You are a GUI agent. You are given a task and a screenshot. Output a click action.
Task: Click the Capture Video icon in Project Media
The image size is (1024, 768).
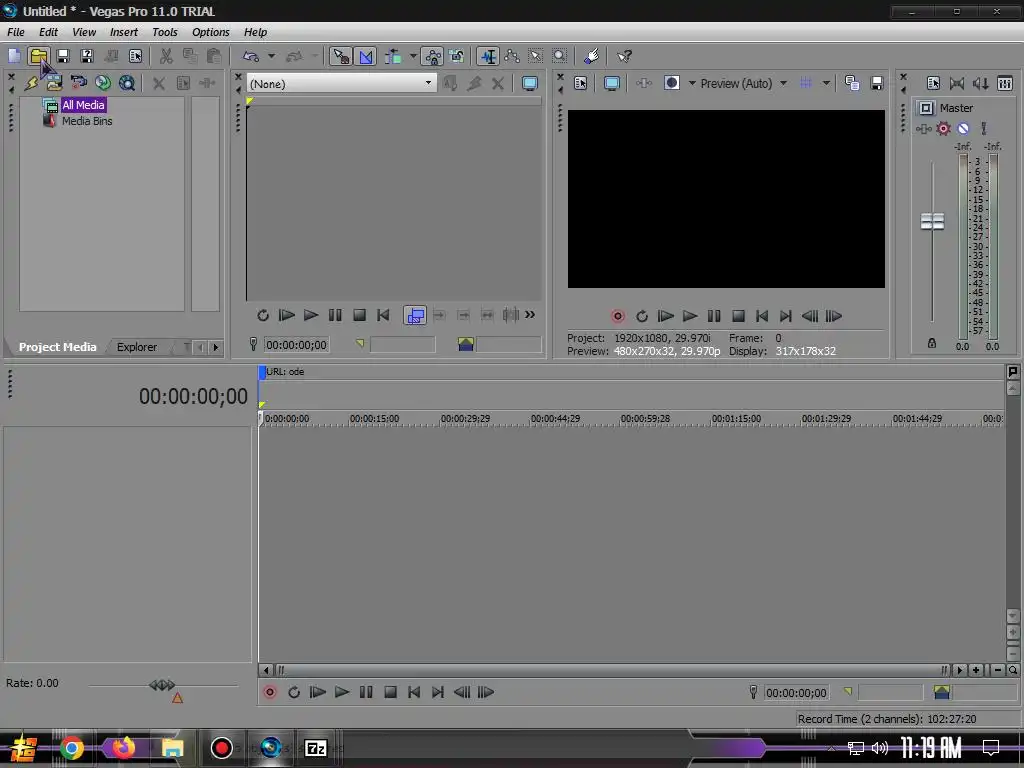pyautogui.click(x=78, y=83)
